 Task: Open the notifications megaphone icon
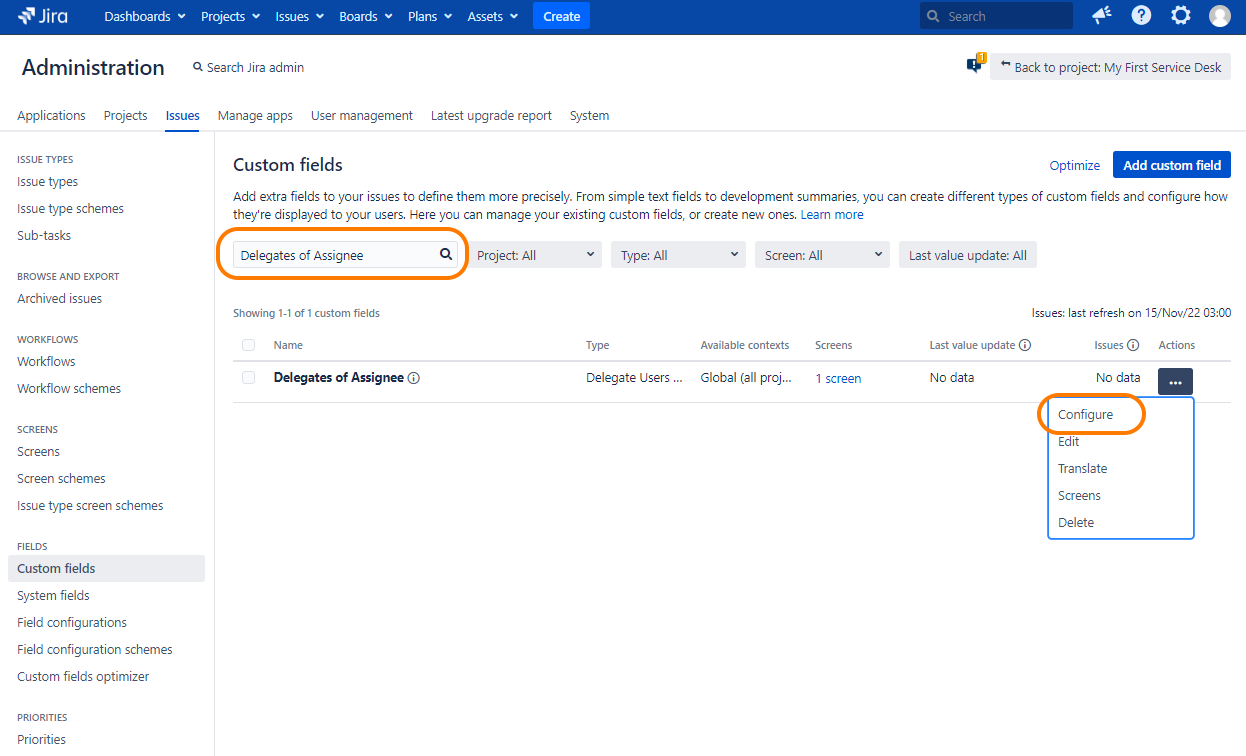[x=1102, y=16]
